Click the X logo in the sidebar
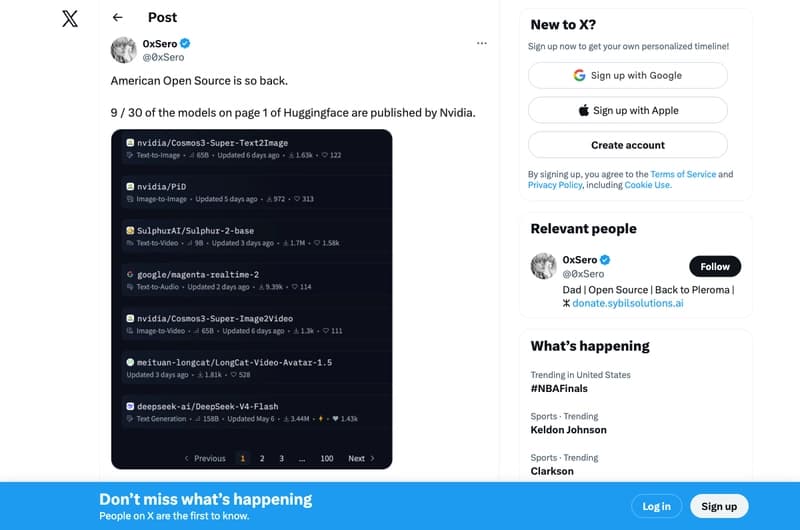800x530 pixels. (70, 19)
